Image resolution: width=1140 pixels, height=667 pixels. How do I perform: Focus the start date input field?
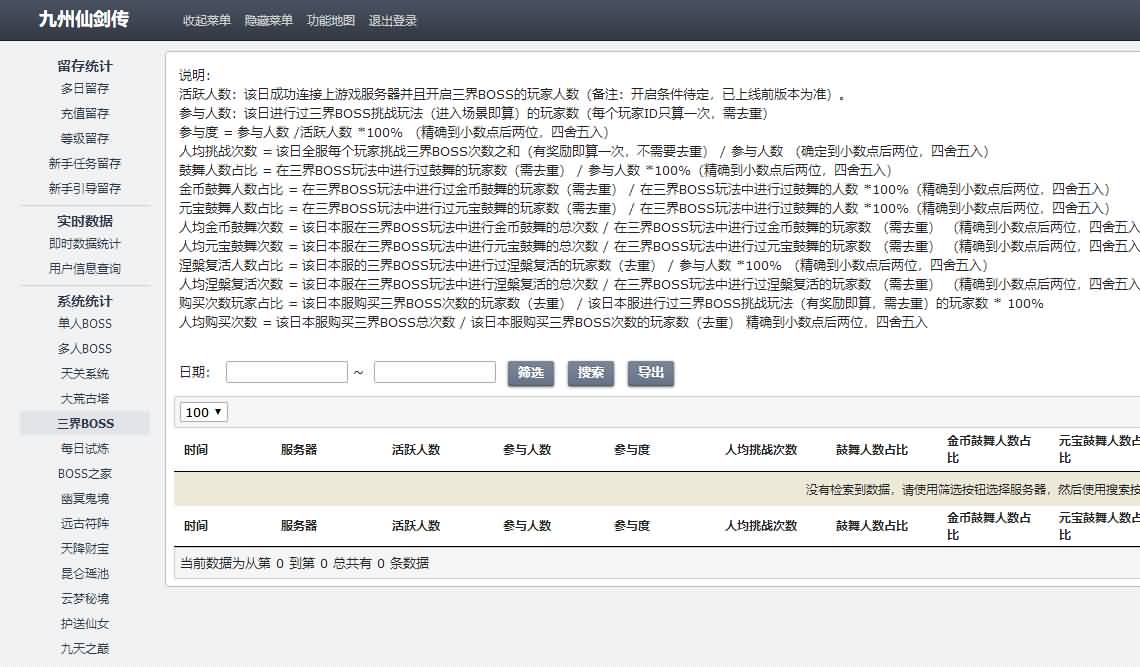pyautogui.click(x=286, y=372)
